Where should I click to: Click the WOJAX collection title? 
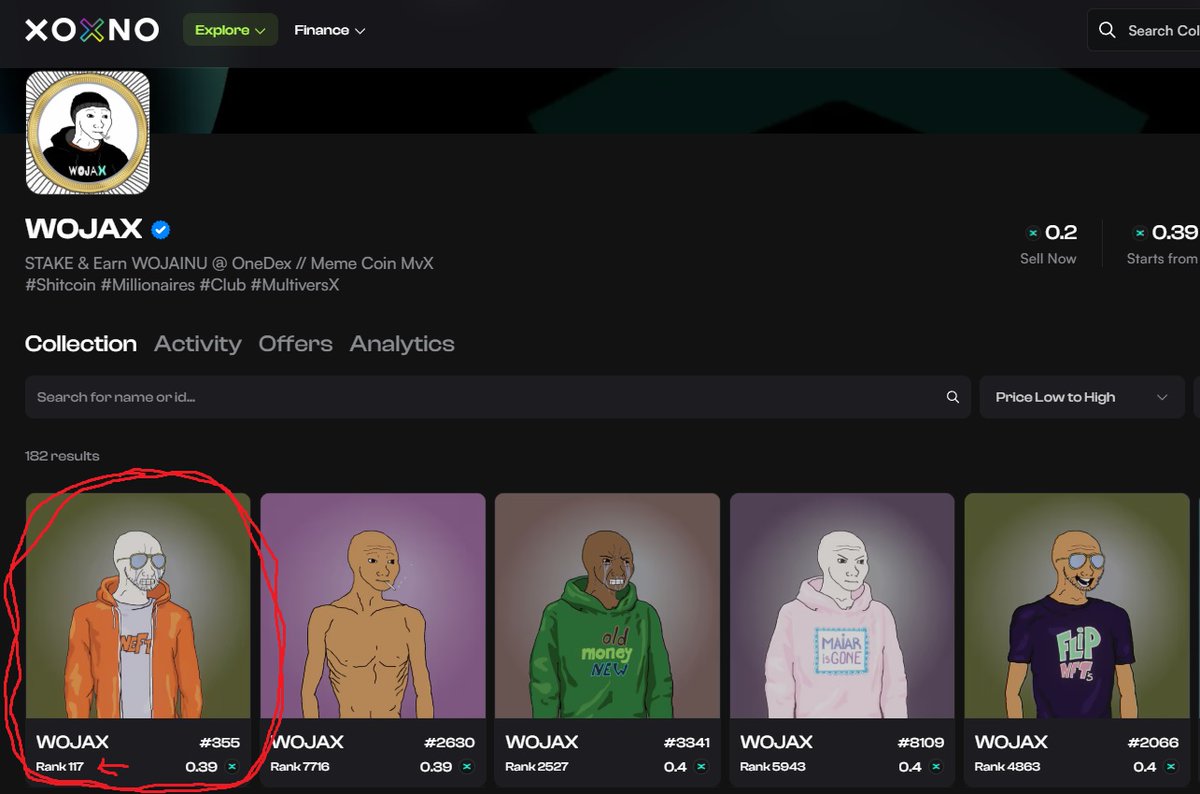pyautogui.click(x=84, y=229)
